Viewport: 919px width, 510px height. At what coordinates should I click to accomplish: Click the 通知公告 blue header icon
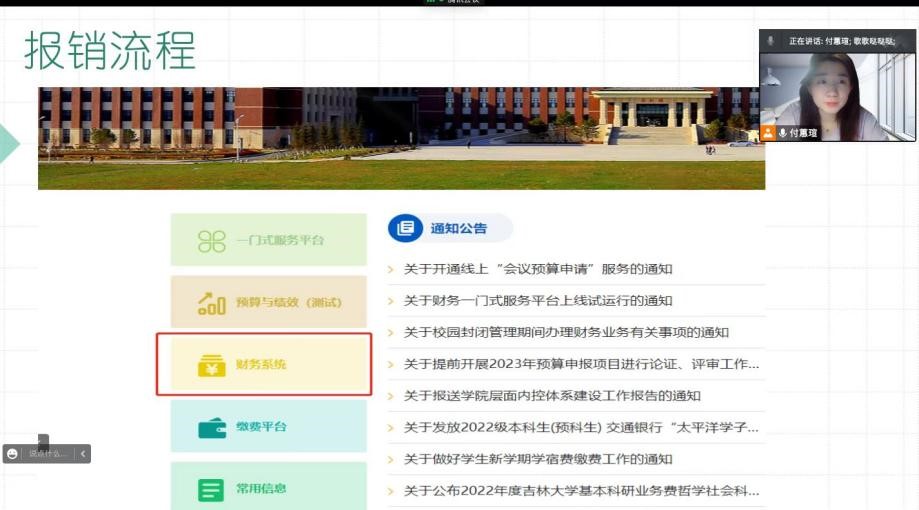pos(405,228)
